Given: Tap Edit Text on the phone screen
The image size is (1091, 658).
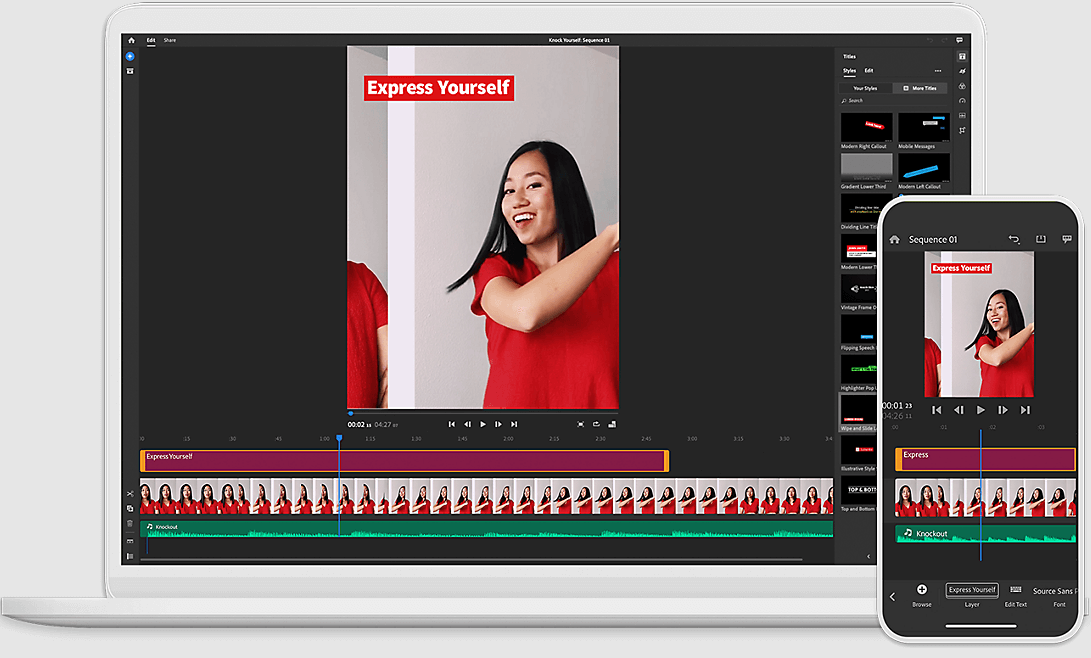Looking at the screenshot, I should pyautogui.click(x=1016, y=593).
